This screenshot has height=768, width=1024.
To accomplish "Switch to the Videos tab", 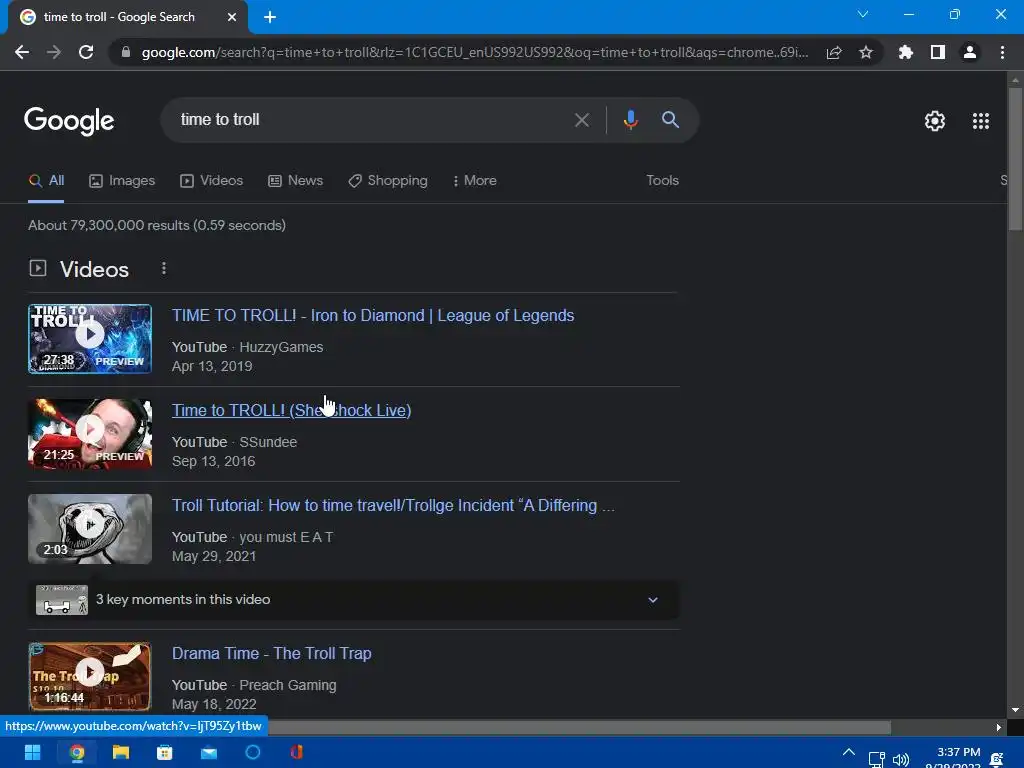I will (212, 181).
